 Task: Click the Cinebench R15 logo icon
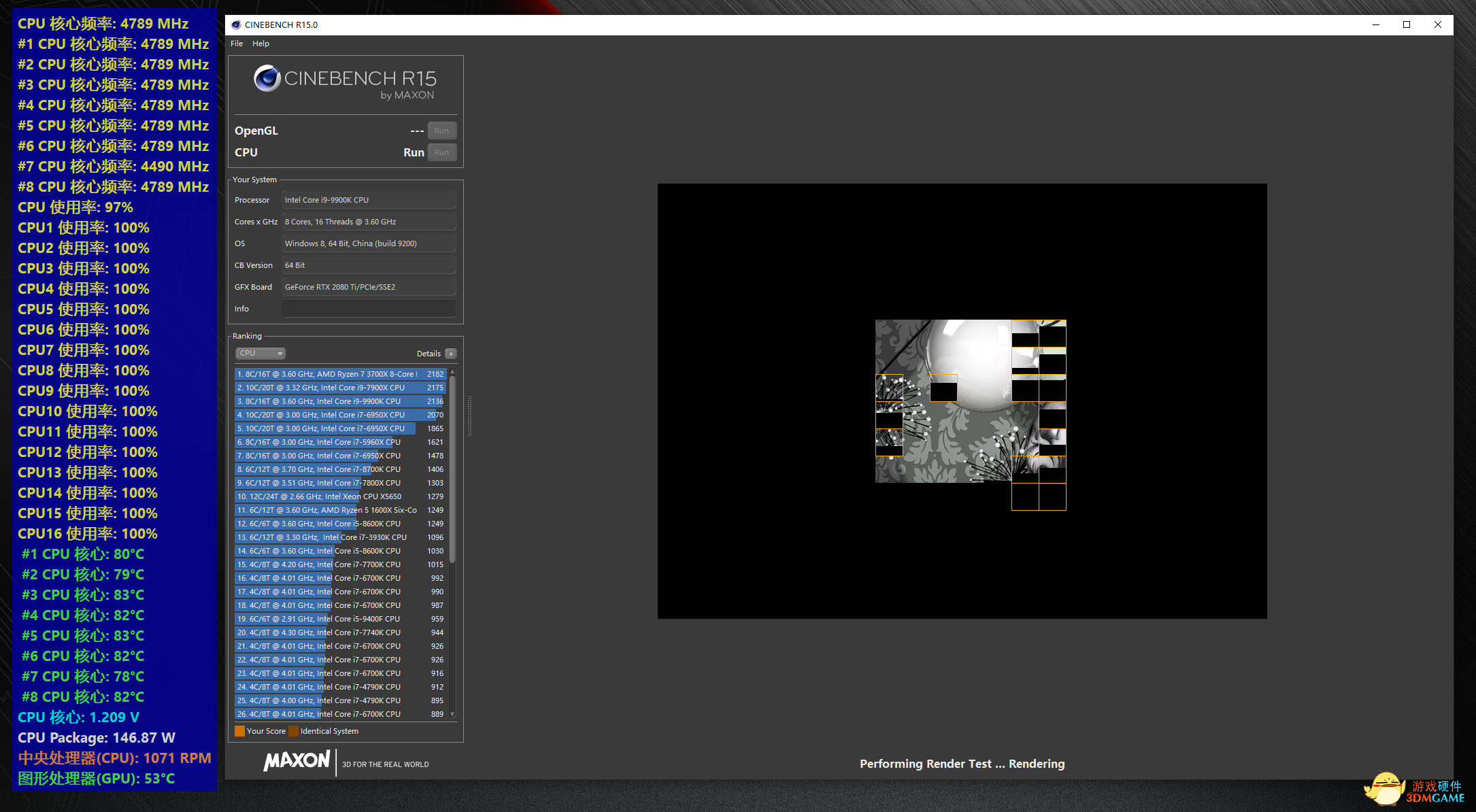pos(267,79)
